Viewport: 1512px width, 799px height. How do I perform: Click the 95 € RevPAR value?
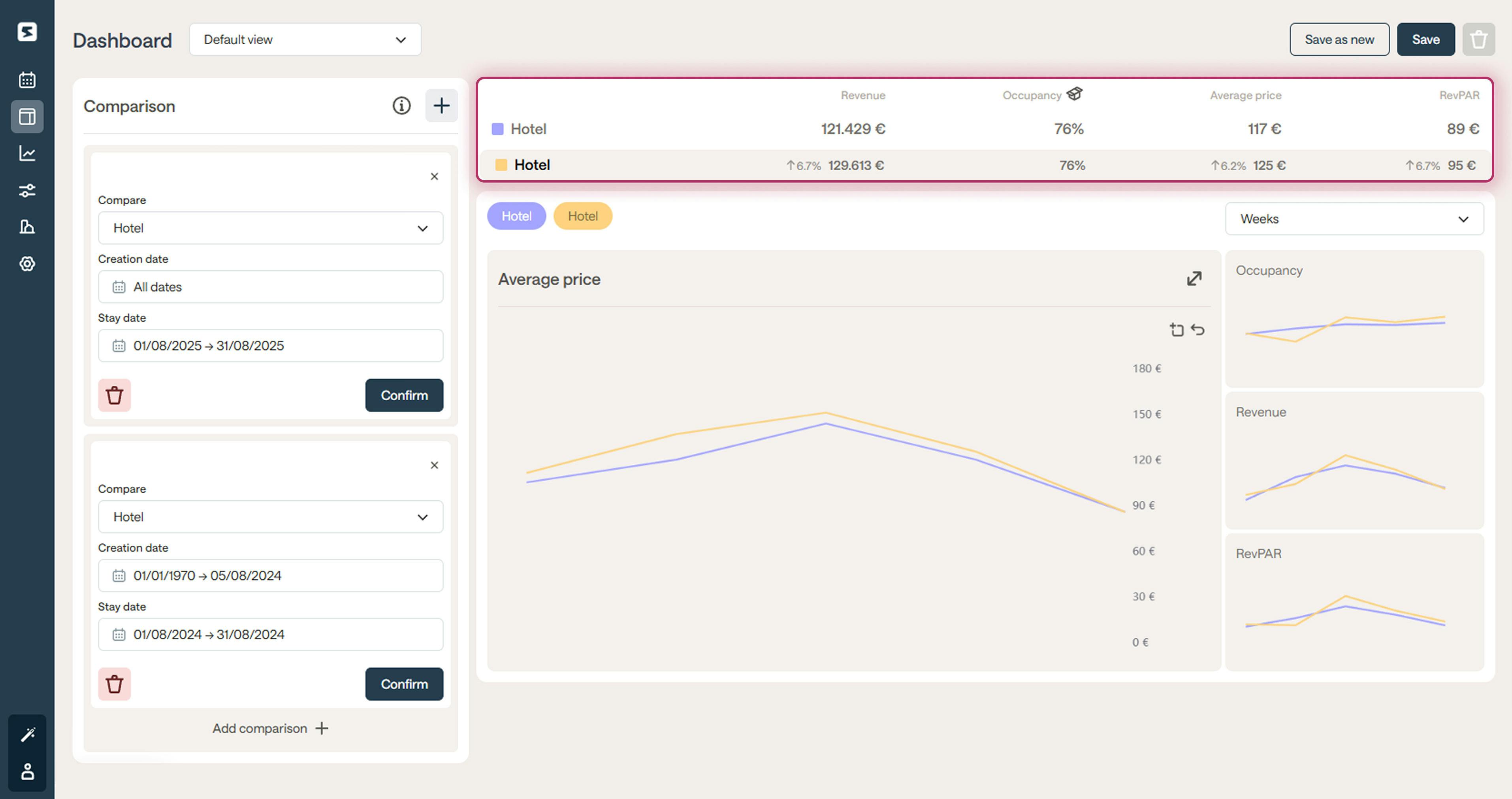pos(1461,166)
